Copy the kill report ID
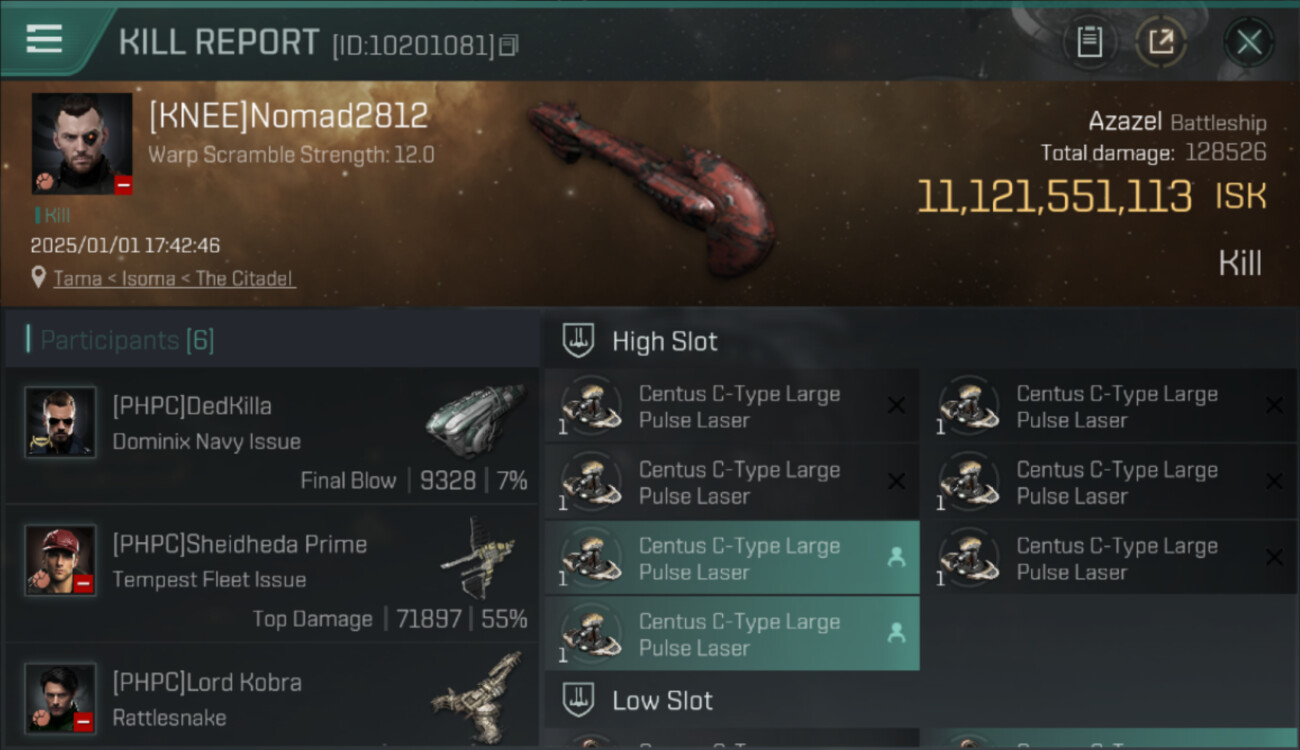 coord(509,45)
